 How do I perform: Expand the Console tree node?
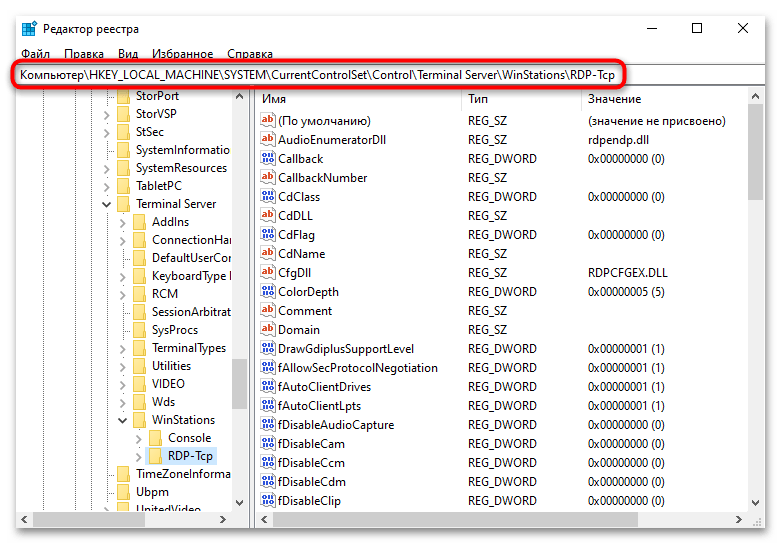139,438
